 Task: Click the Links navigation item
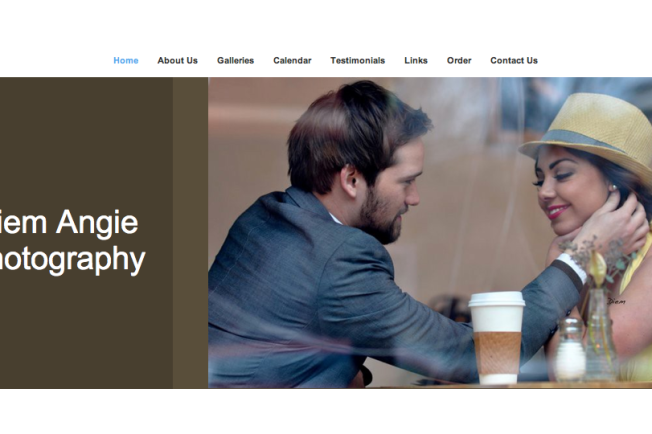point(416,61)
